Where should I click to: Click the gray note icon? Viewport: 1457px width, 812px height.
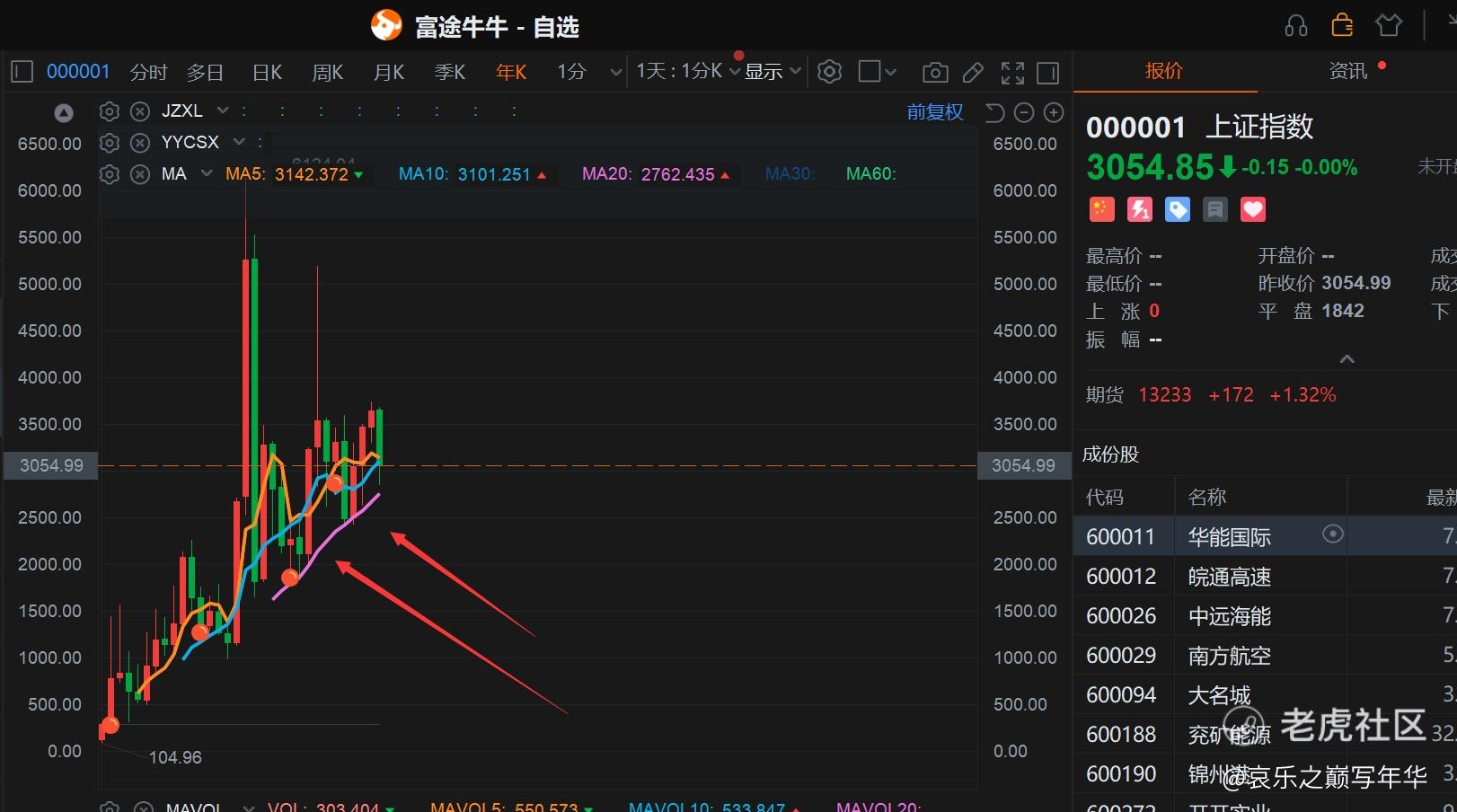pyautogui.click(x=1214, y=209)
